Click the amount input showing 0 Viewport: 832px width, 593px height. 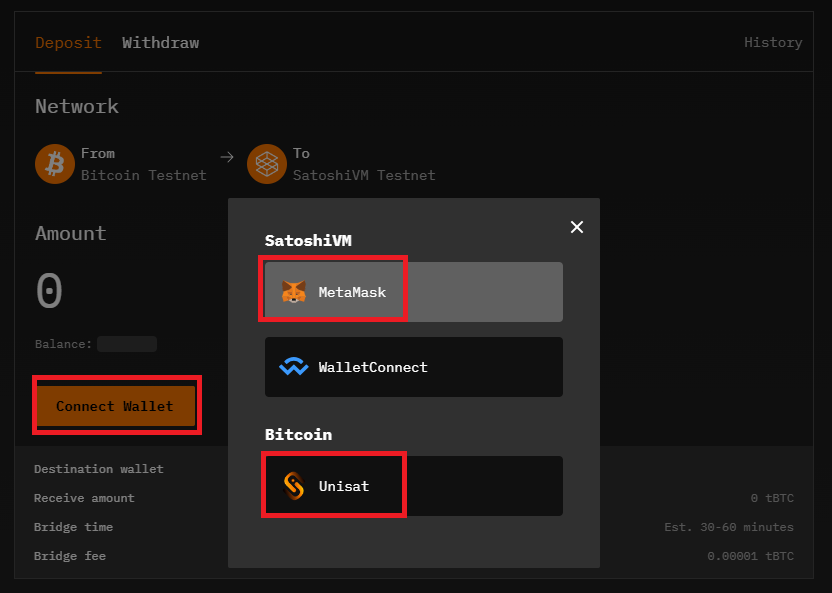tap(49, 290)
